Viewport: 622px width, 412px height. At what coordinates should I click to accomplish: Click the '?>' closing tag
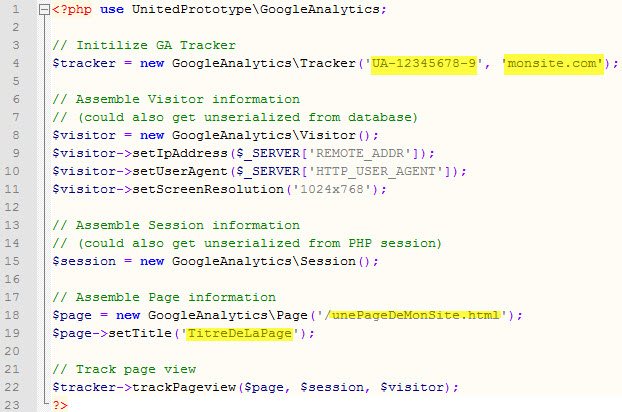[x=60, y=405]
